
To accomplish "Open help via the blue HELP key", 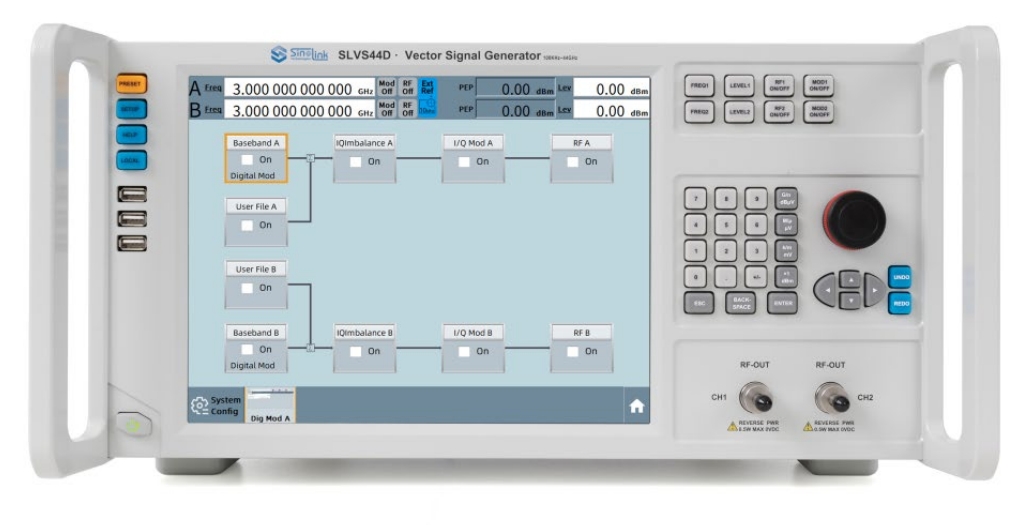I will coord(132,135).
